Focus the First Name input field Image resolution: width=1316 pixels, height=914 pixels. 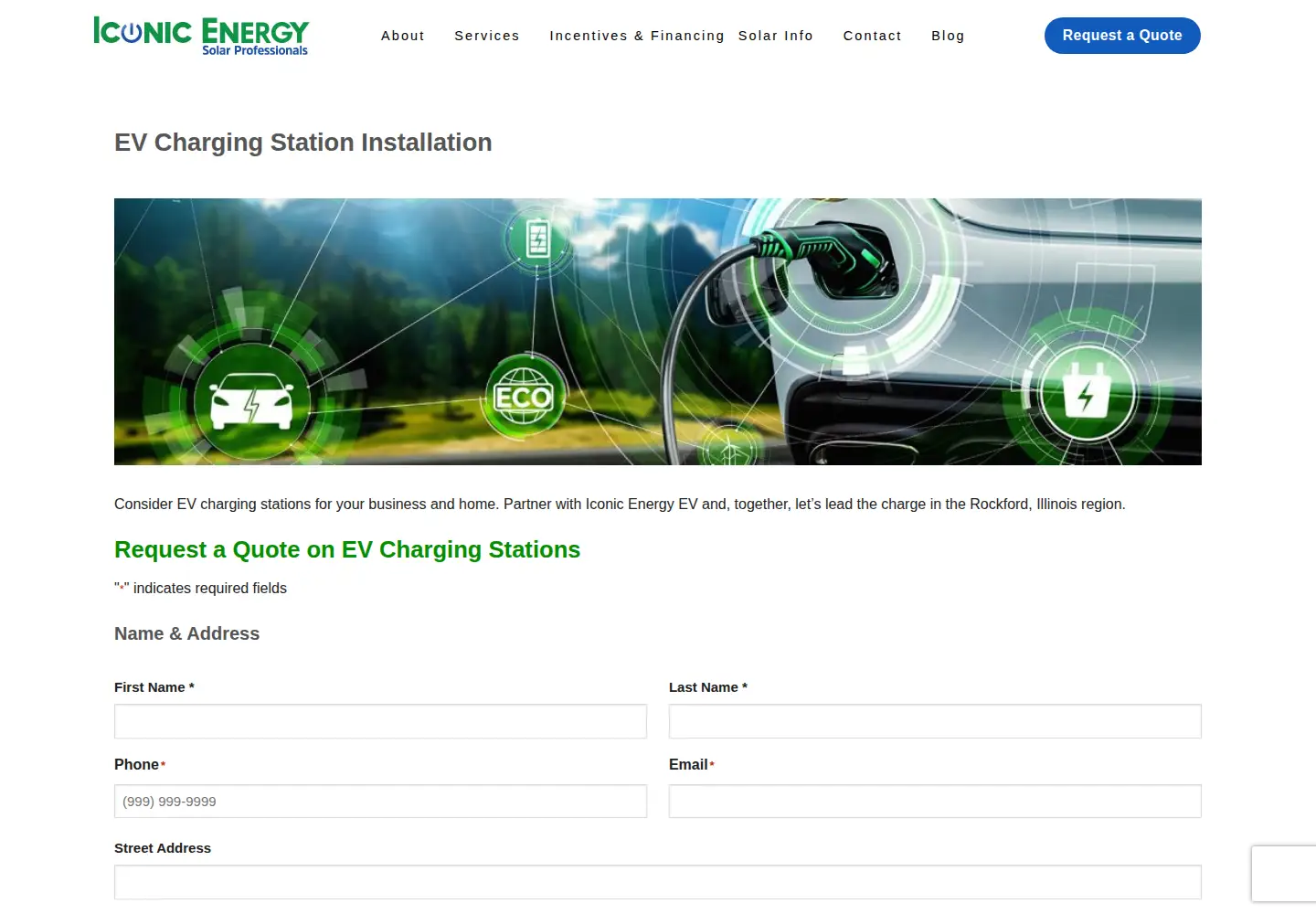(380, 721)
